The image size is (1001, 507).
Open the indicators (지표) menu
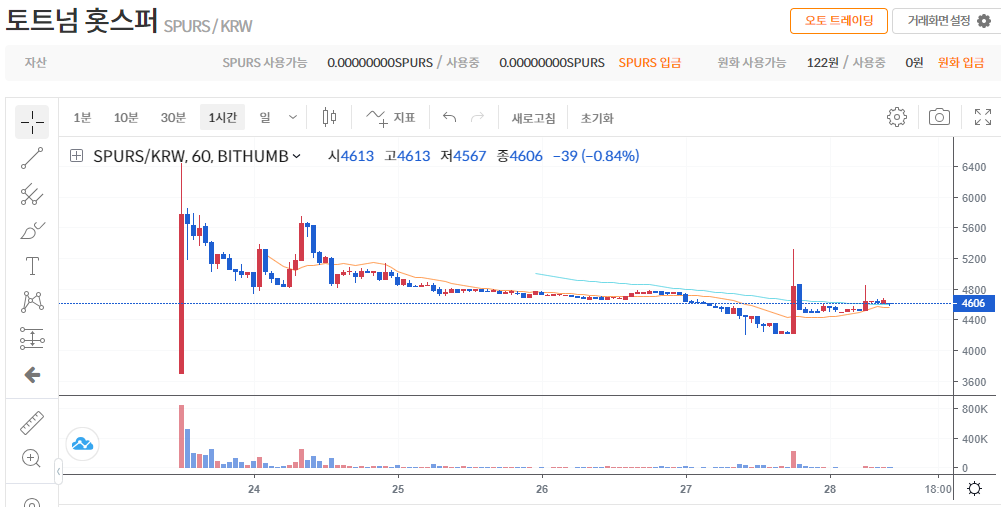[390, 117]
